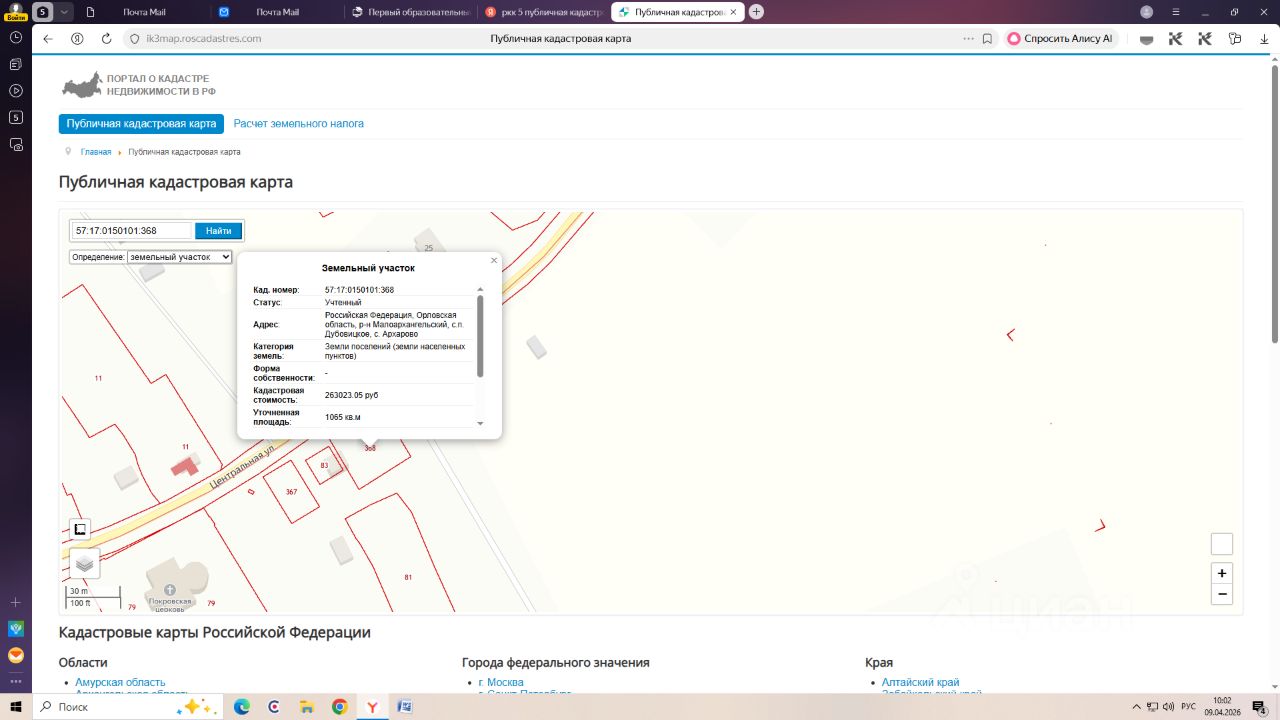
Task: Open the Word document icon in taskbar
Action: 405,707
